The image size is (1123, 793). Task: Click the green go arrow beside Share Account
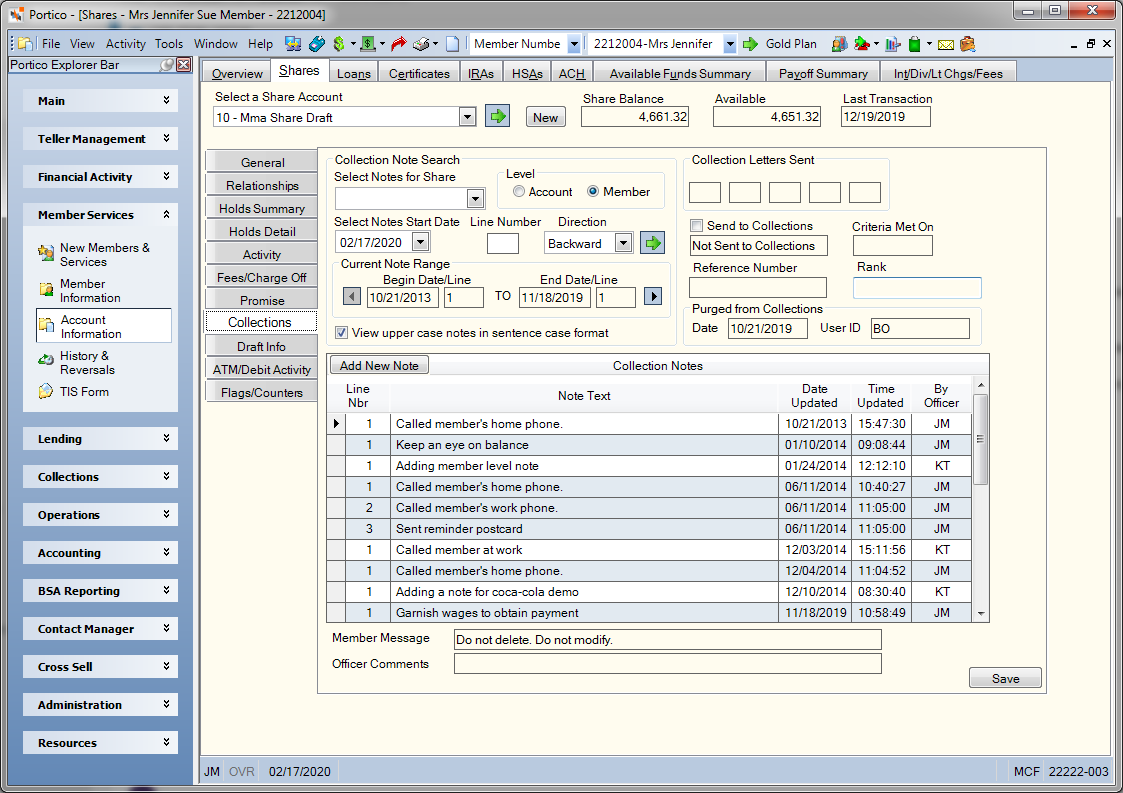497,116
